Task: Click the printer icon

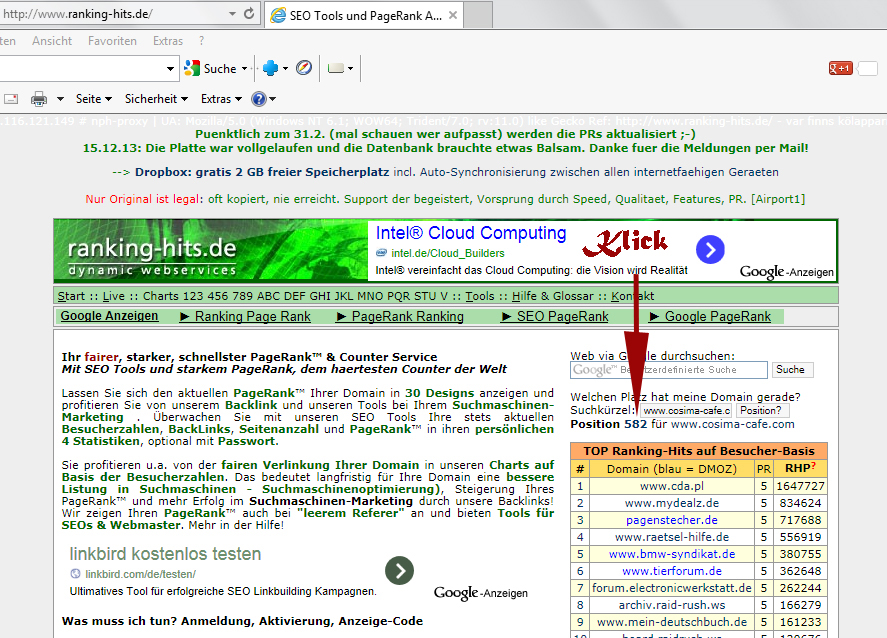Action: [39, 99]
